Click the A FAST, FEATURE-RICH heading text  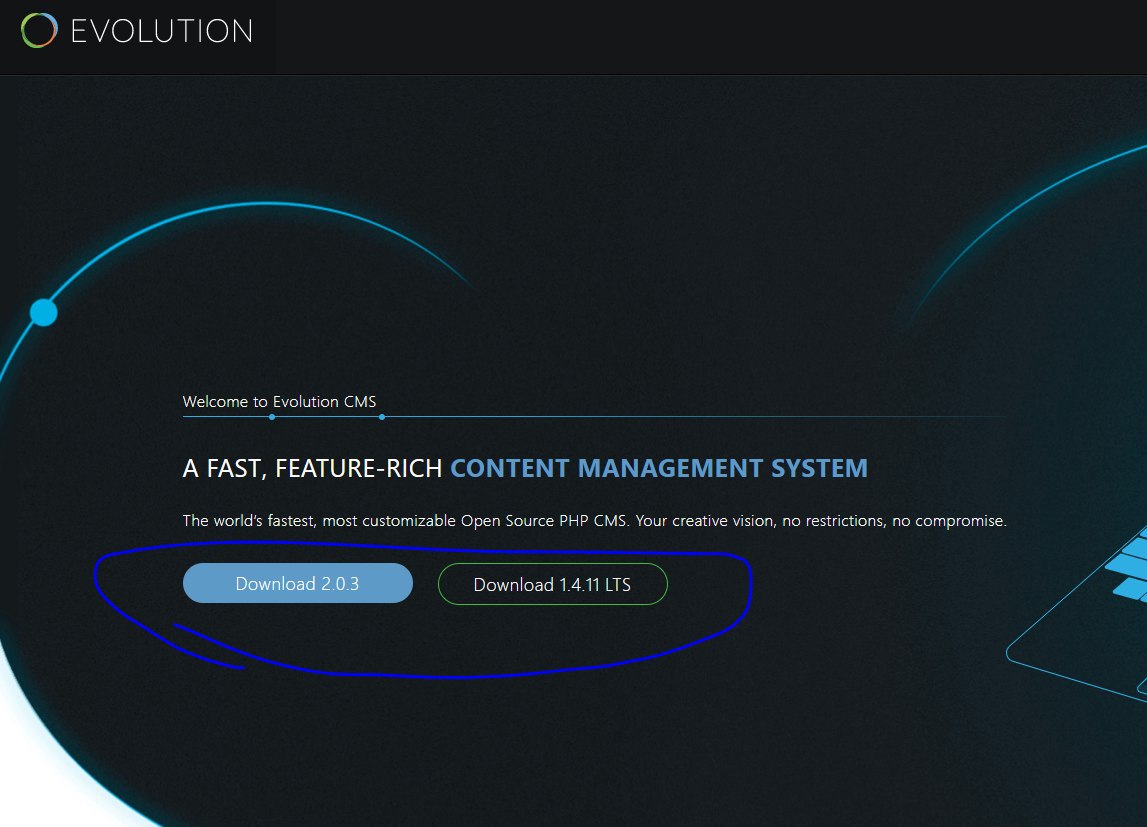pos(312,468)
